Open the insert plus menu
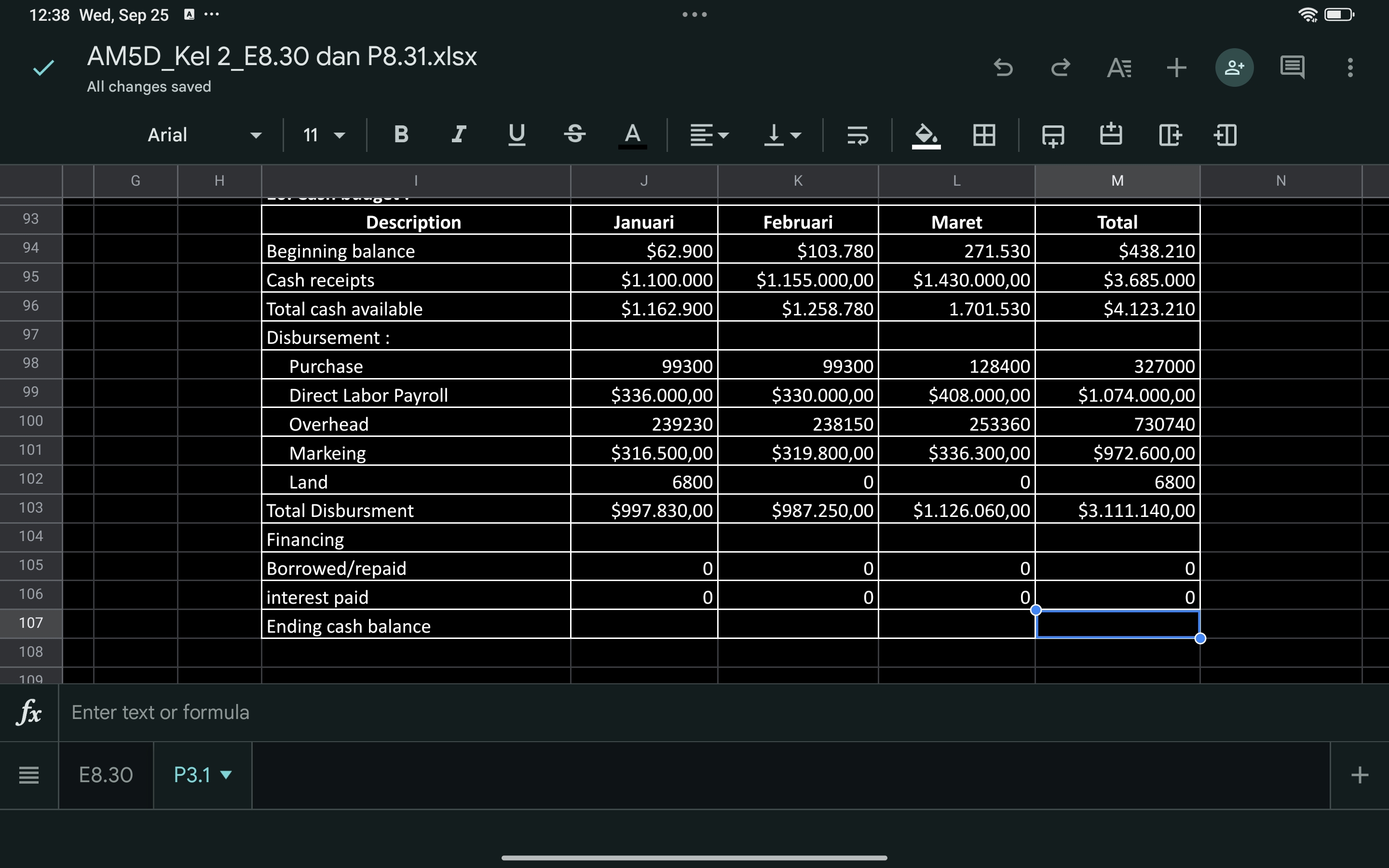 pyautogui.click(x=1177, y=68)
